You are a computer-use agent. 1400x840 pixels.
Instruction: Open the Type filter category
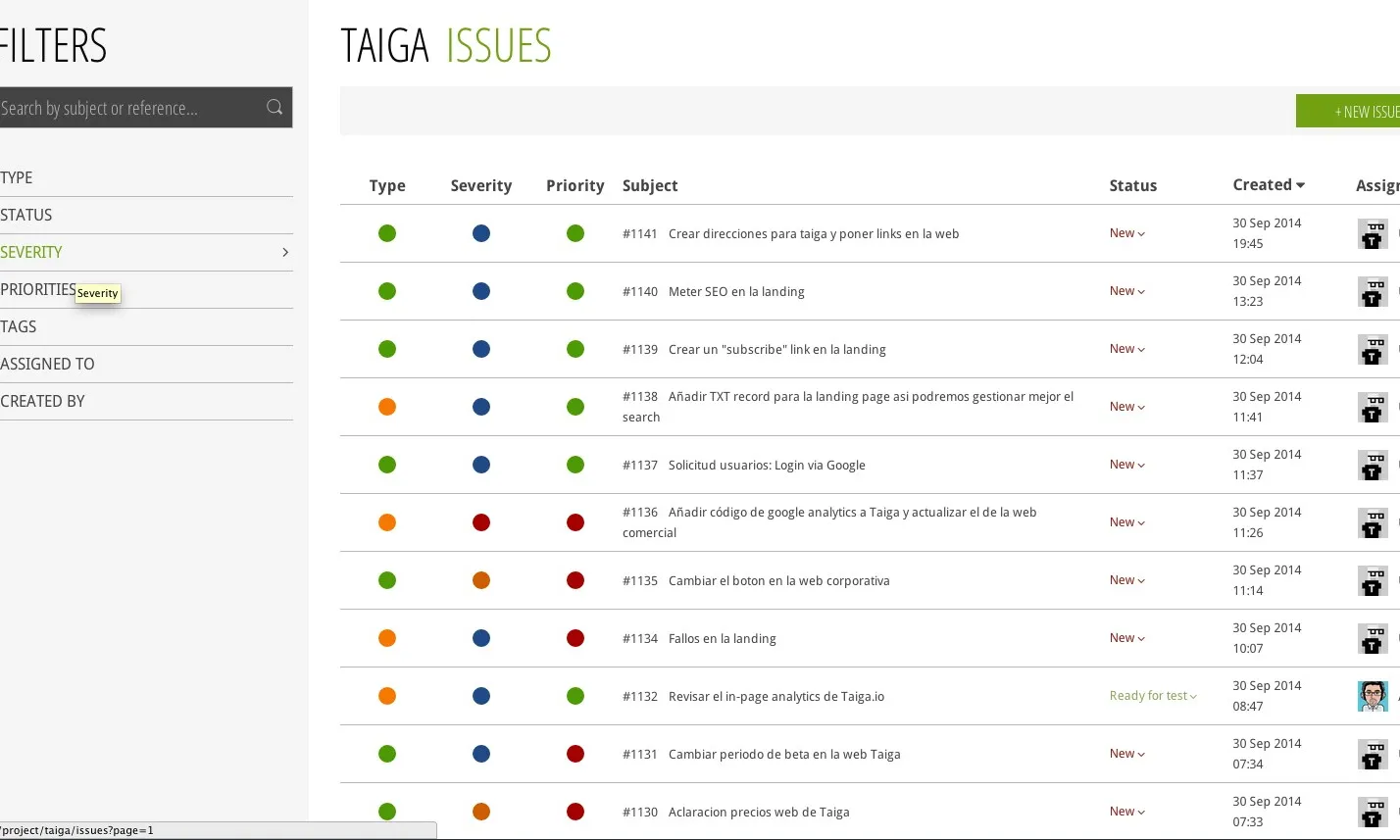146,177
